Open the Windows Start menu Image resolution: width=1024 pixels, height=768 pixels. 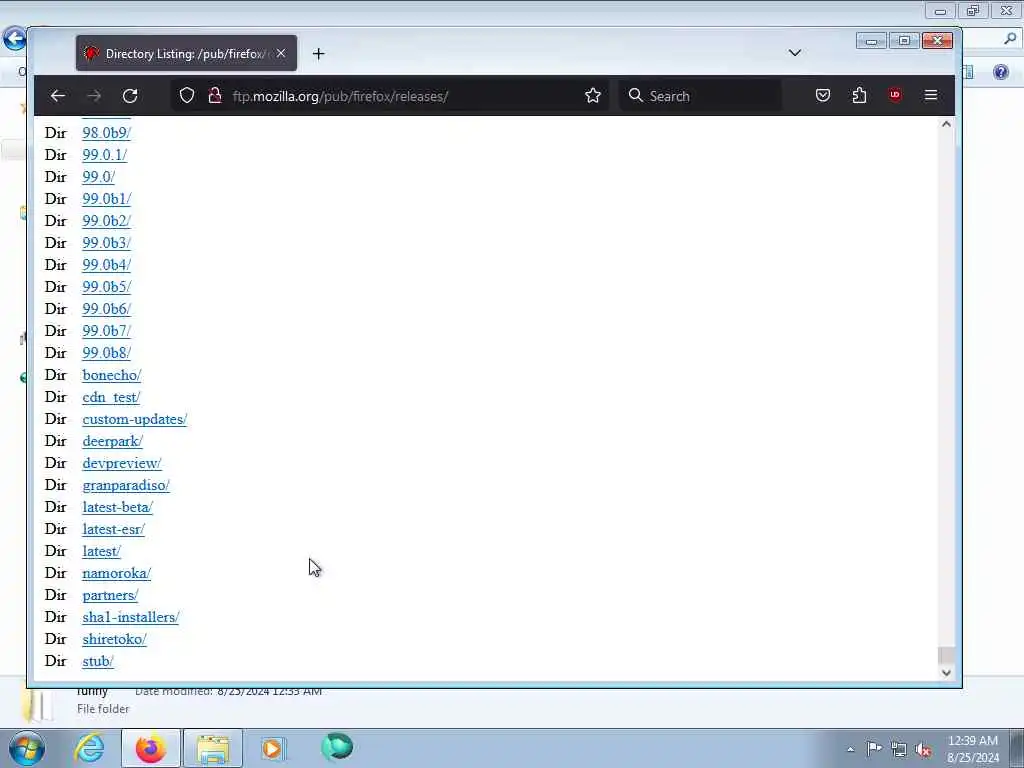tap(26, 748)
